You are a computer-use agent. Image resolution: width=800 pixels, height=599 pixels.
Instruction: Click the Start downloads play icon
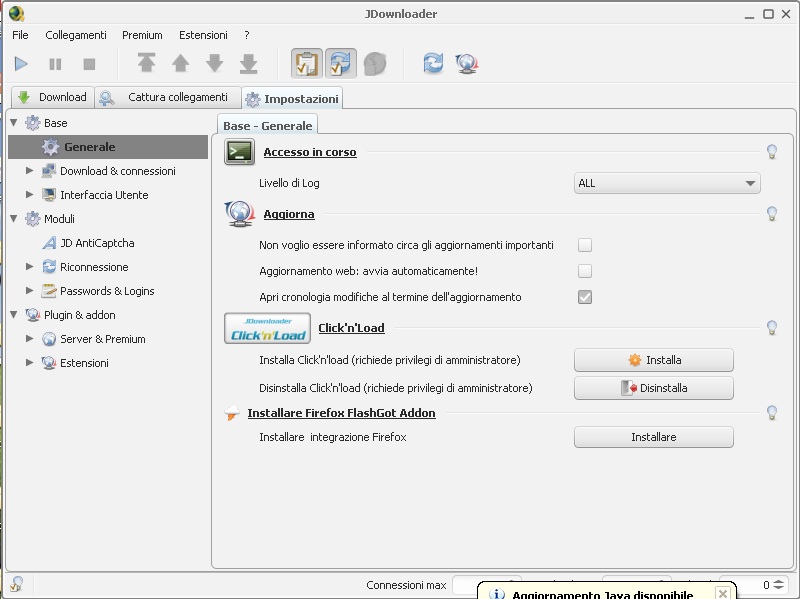[21, 64]
